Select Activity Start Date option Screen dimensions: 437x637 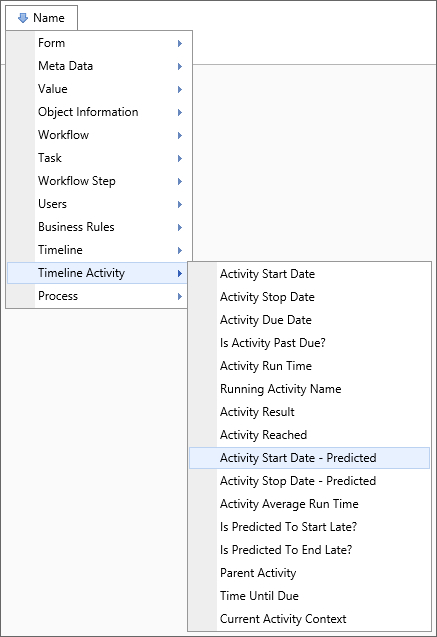tap(309, 274)
